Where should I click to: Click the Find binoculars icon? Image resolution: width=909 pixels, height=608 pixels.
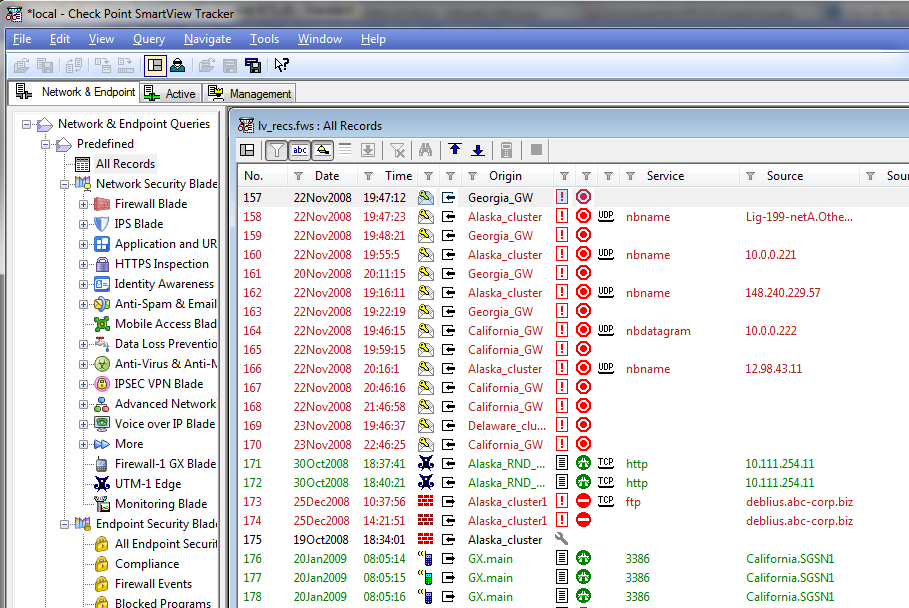pos(425,150)
